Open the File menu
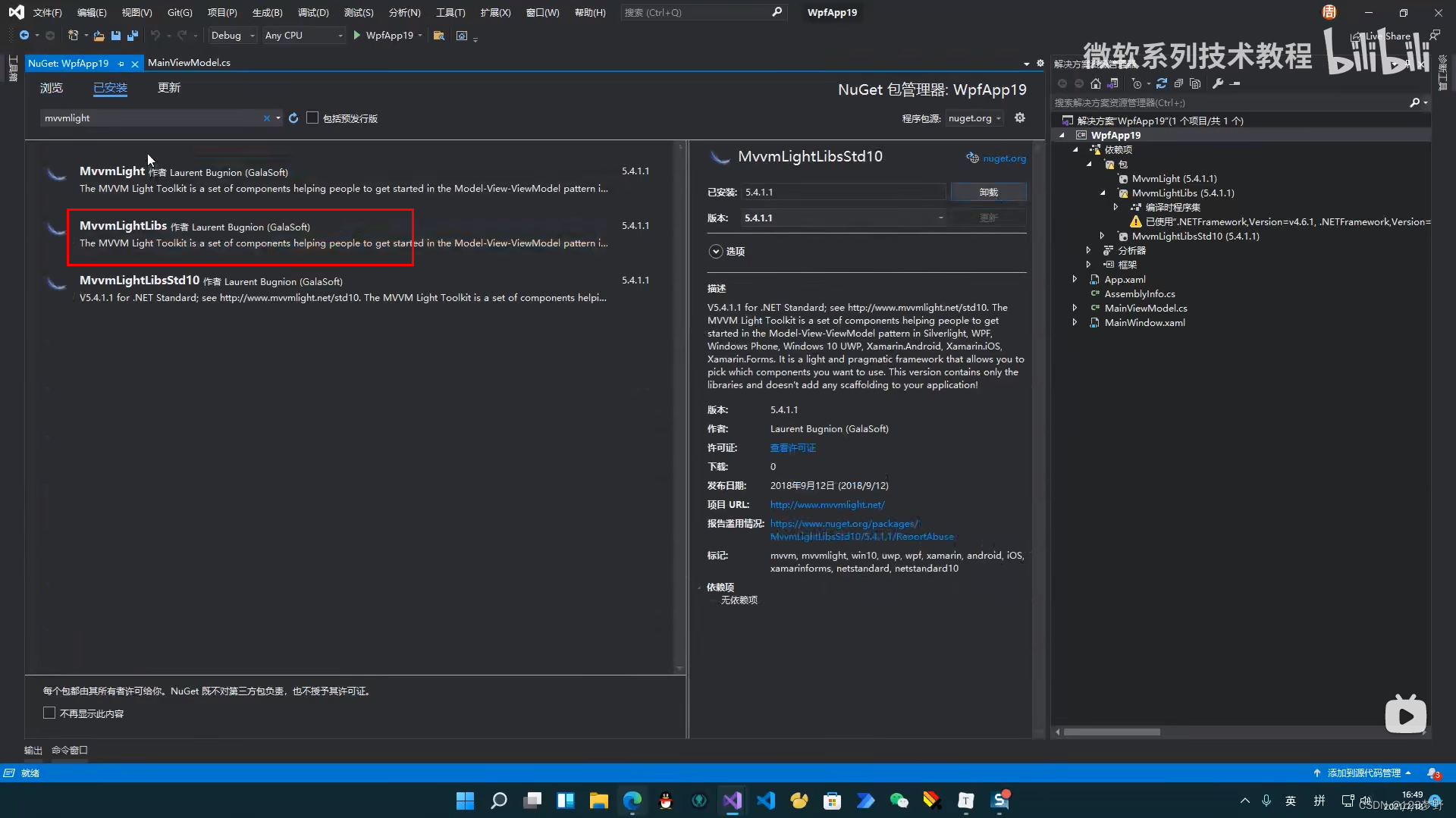The image size is (1456, 818). tap(47, 12)
